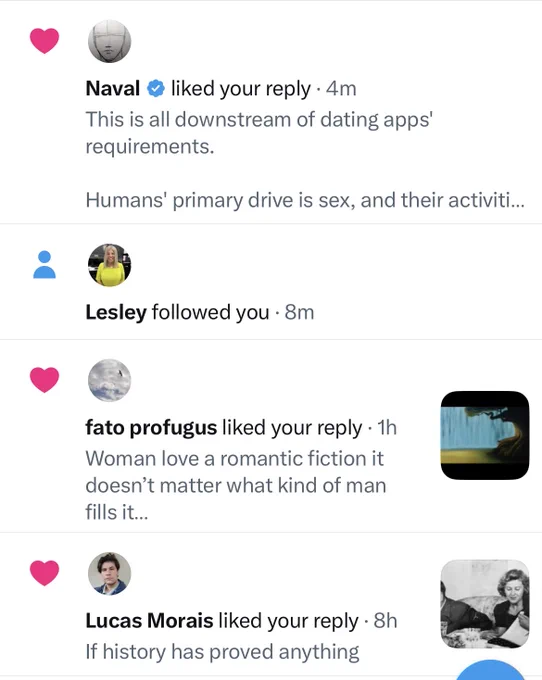Click the name Naval
Viewport: 542px width, 680px height.
[113, 88]
